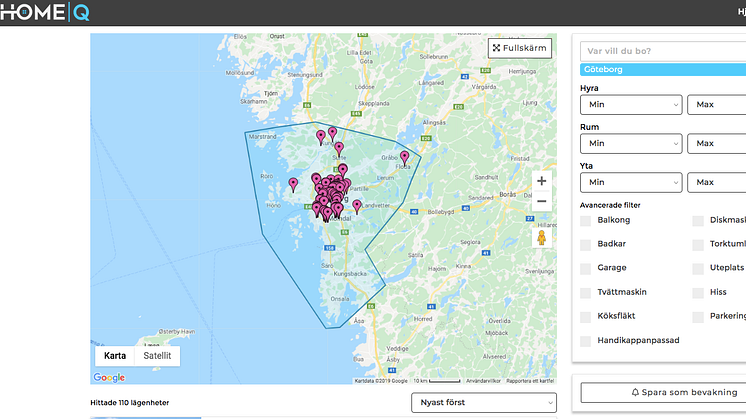Enable the Tvättmaskin filter checkbox
746x419 pixels.
click(586, 292)
